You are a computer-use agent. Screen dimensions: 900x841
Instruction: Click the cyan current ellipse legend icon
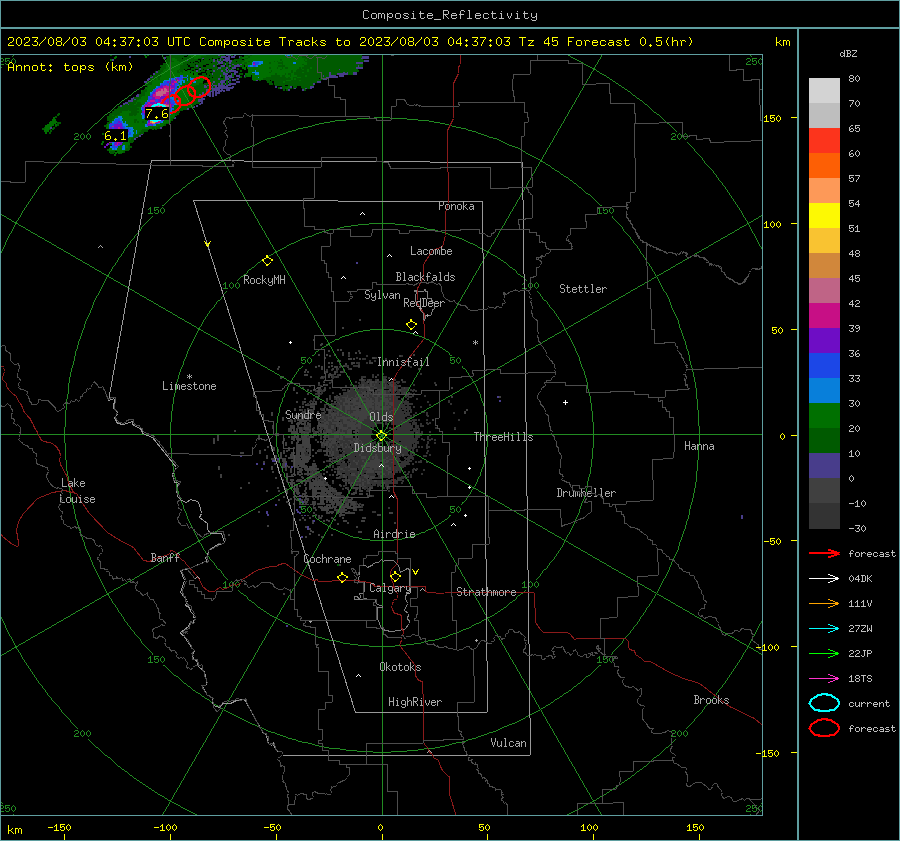[x=824, y=703]
